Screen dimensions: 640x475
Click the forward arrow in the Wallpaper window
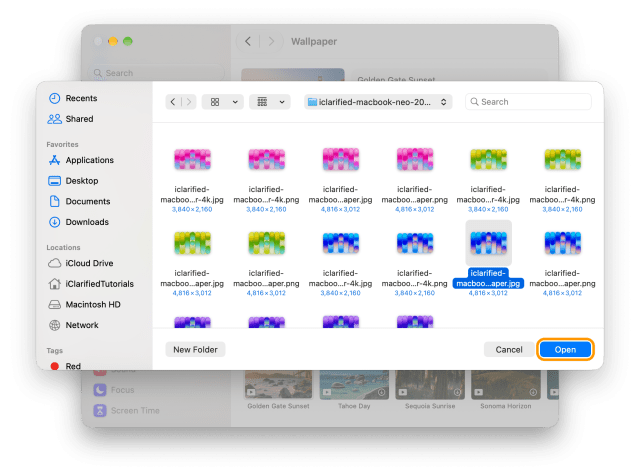pos(271,41)
